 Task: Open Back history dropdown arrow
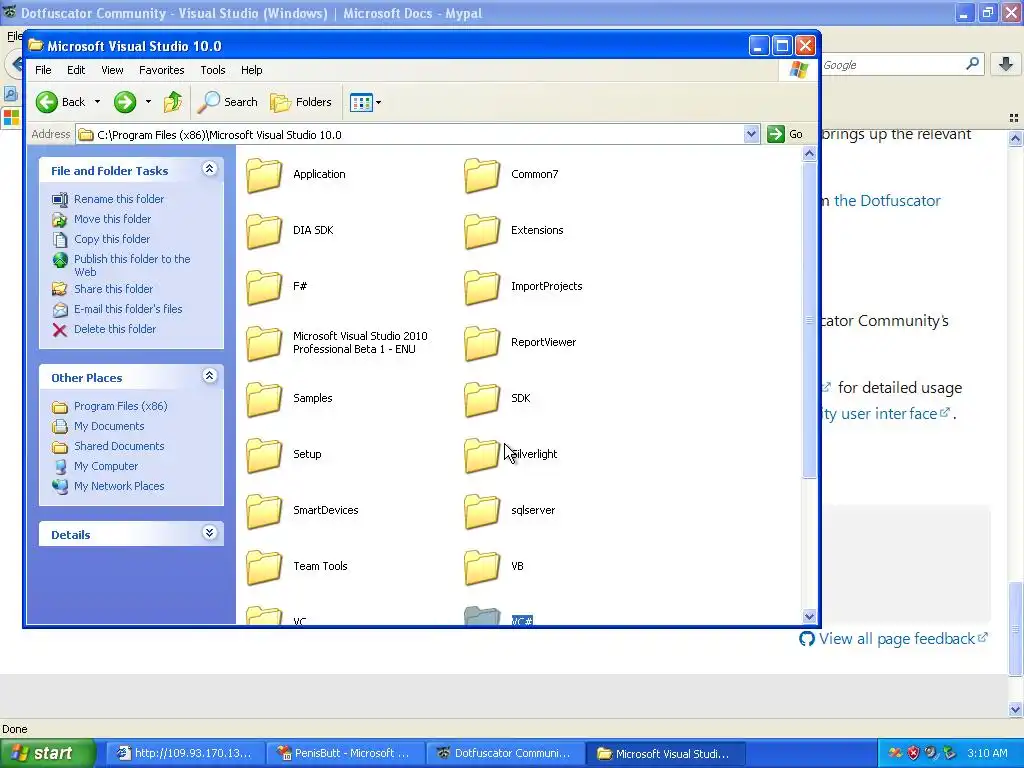[x=97, y=102]
